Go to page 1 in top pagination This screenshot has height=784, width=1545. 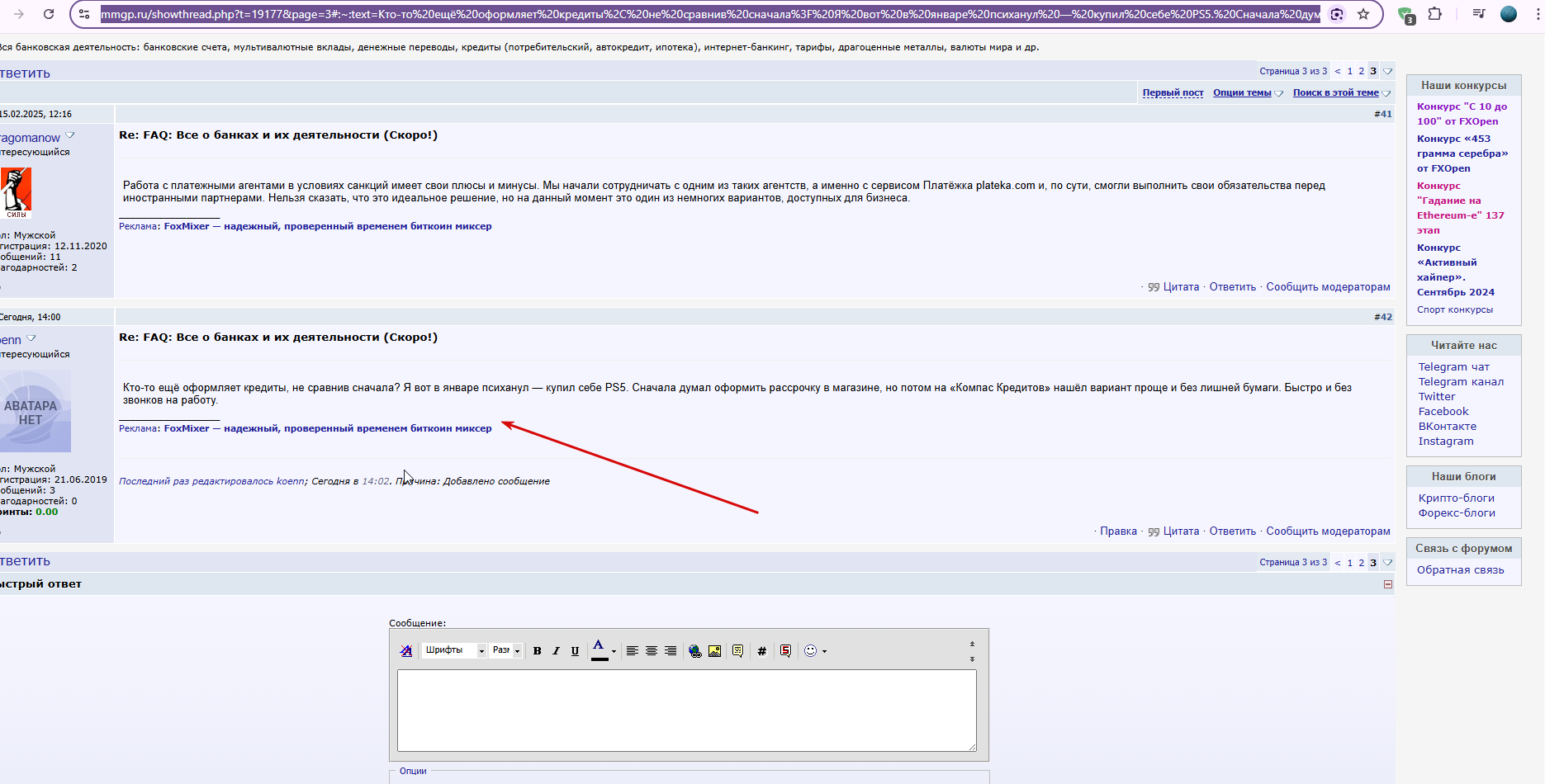pos(1350,71)
